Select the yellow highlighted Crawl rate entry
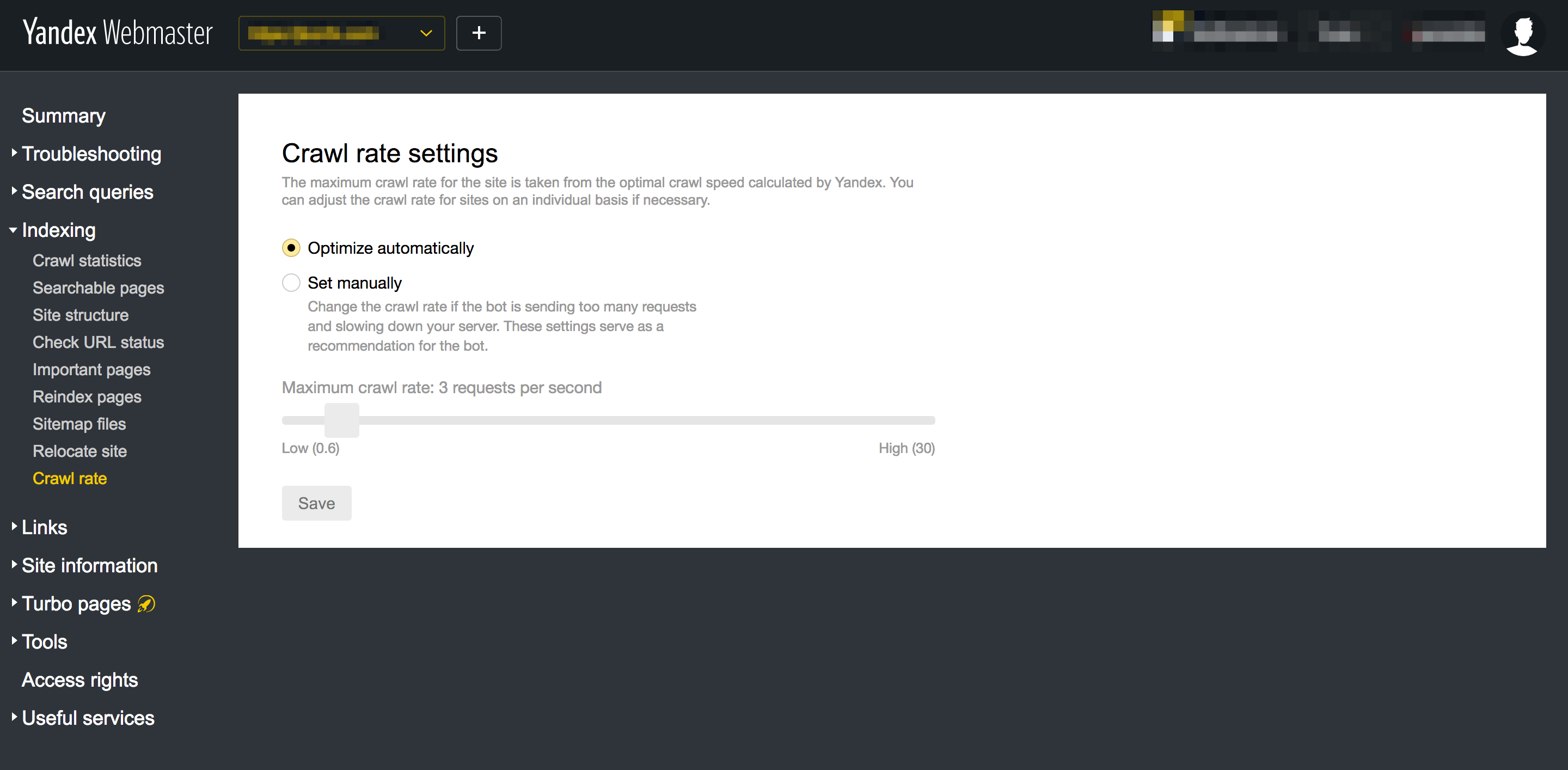 pos(69,479)
